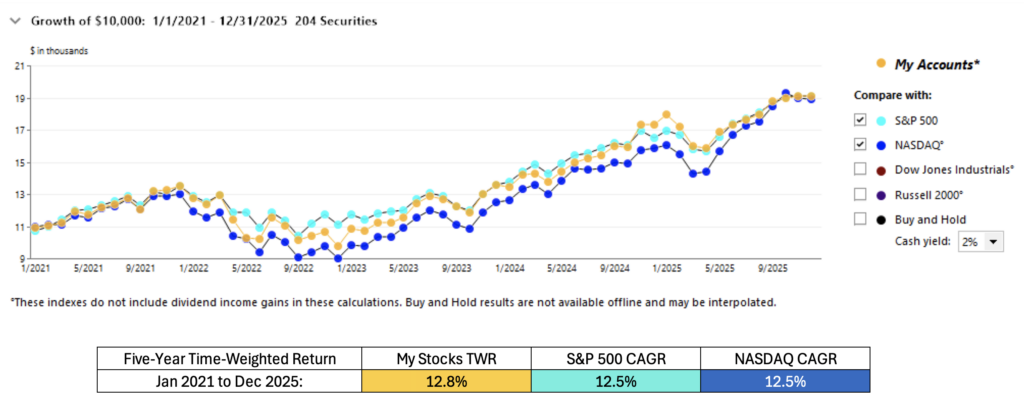Screen dimensions: 1024x411
Task: Click the orange My Accounts legend dot
Action: (880, 64)
